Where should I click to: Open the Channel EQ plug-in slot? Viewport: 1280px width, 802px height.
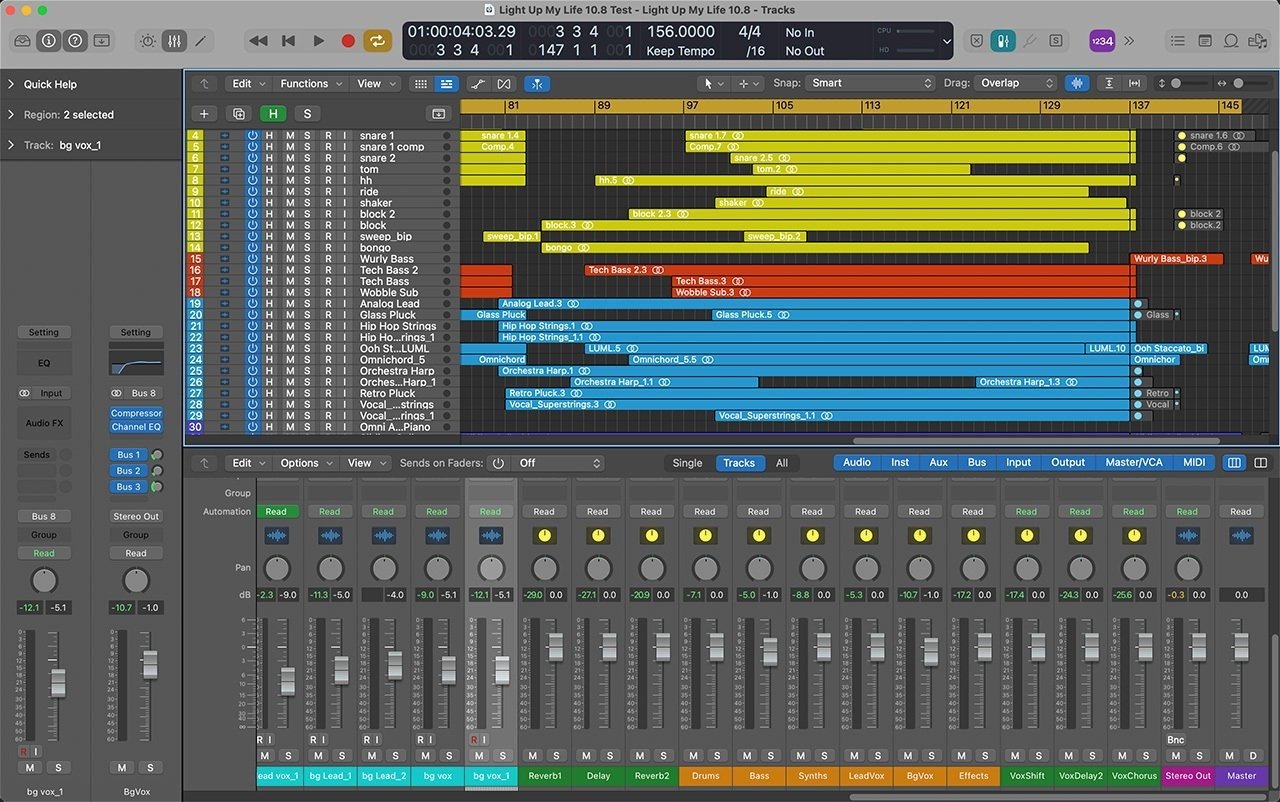coord(136,427)
